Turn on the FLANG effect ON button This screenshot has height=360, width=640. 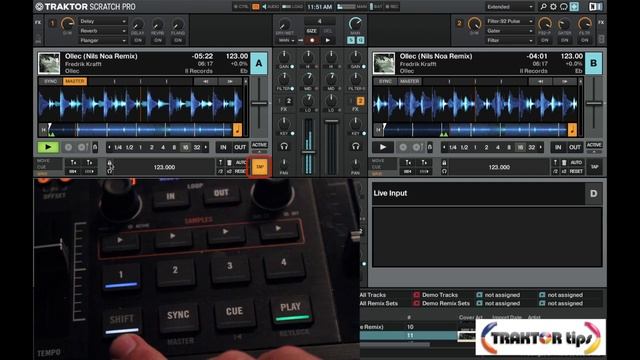[178, 40]
